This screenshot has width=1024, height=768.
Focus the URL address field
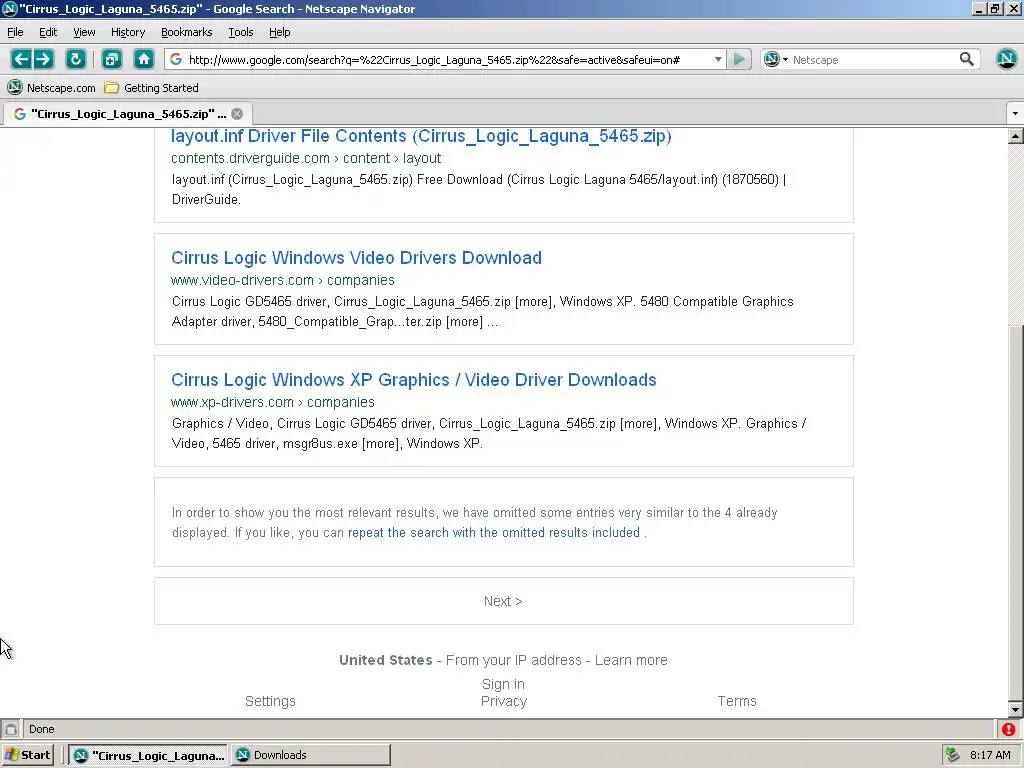(447, 59)
